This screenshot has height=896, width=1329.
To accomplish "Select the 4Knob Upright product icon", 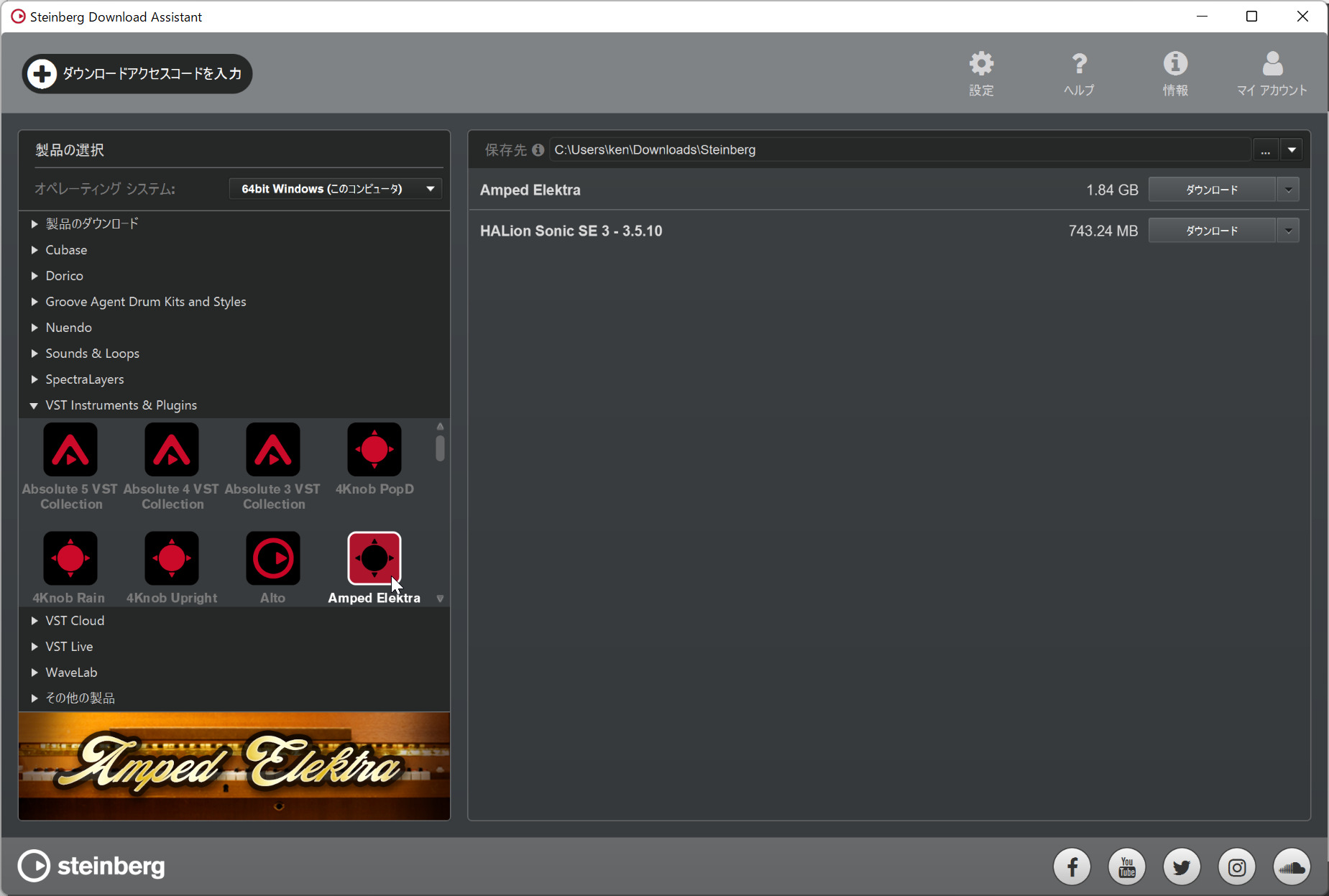I will (172, 558).
